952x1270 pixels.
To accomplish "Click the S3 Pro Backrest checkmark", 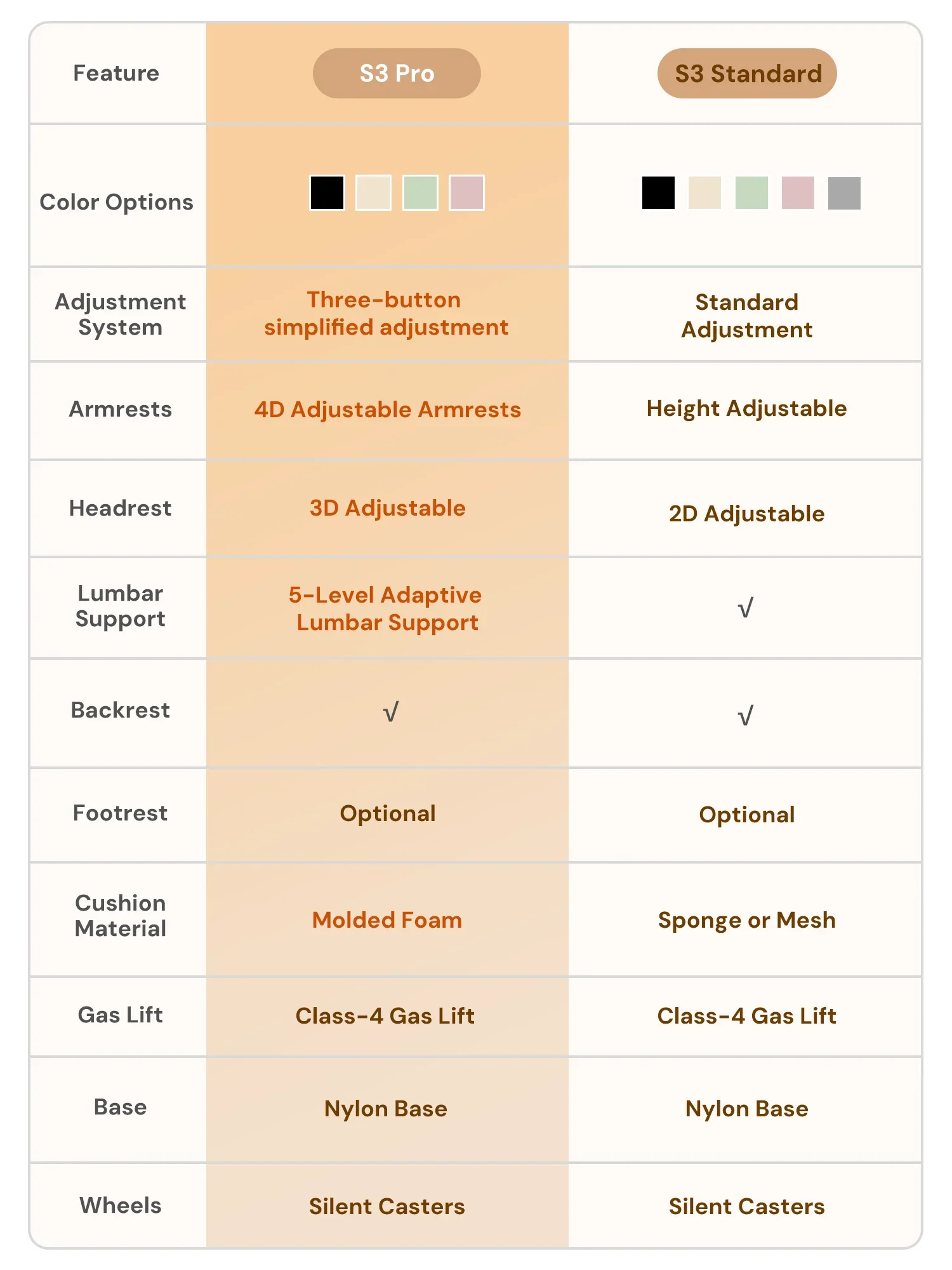I will tap(391, 712).
